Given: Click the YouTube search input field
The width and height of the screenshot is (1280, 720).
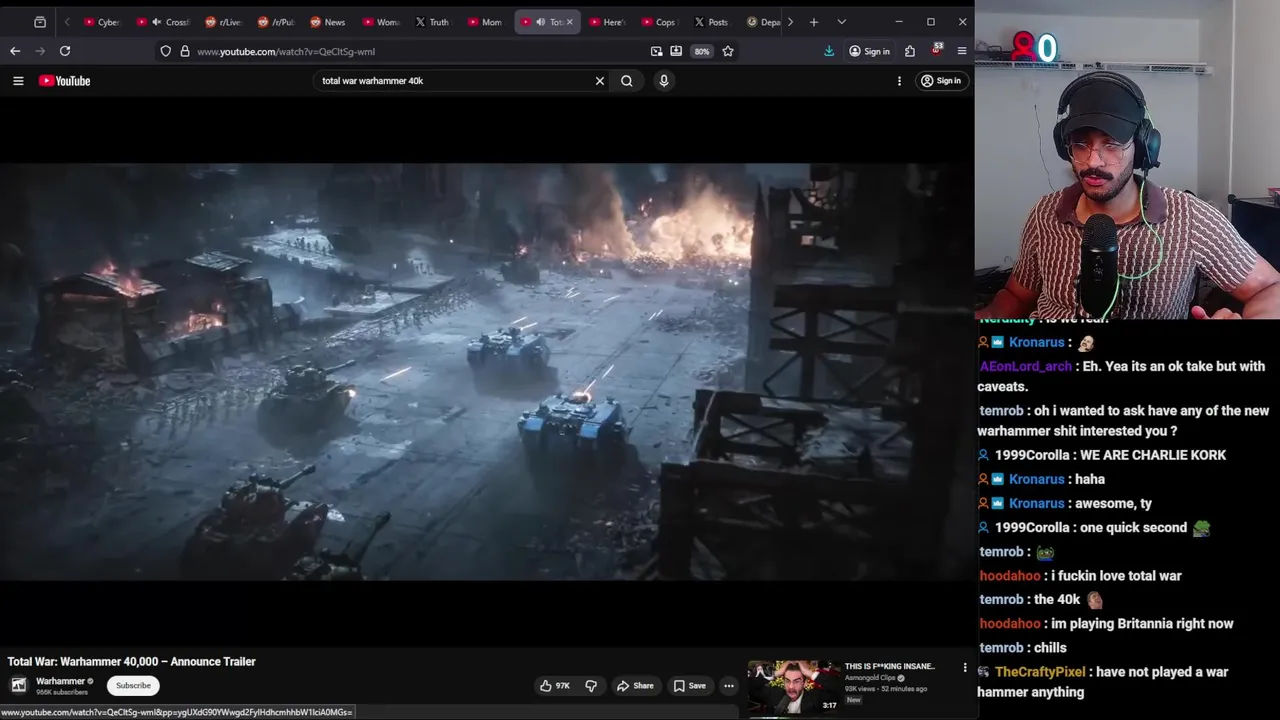Looking at the screenshot, I should (455, 81).
